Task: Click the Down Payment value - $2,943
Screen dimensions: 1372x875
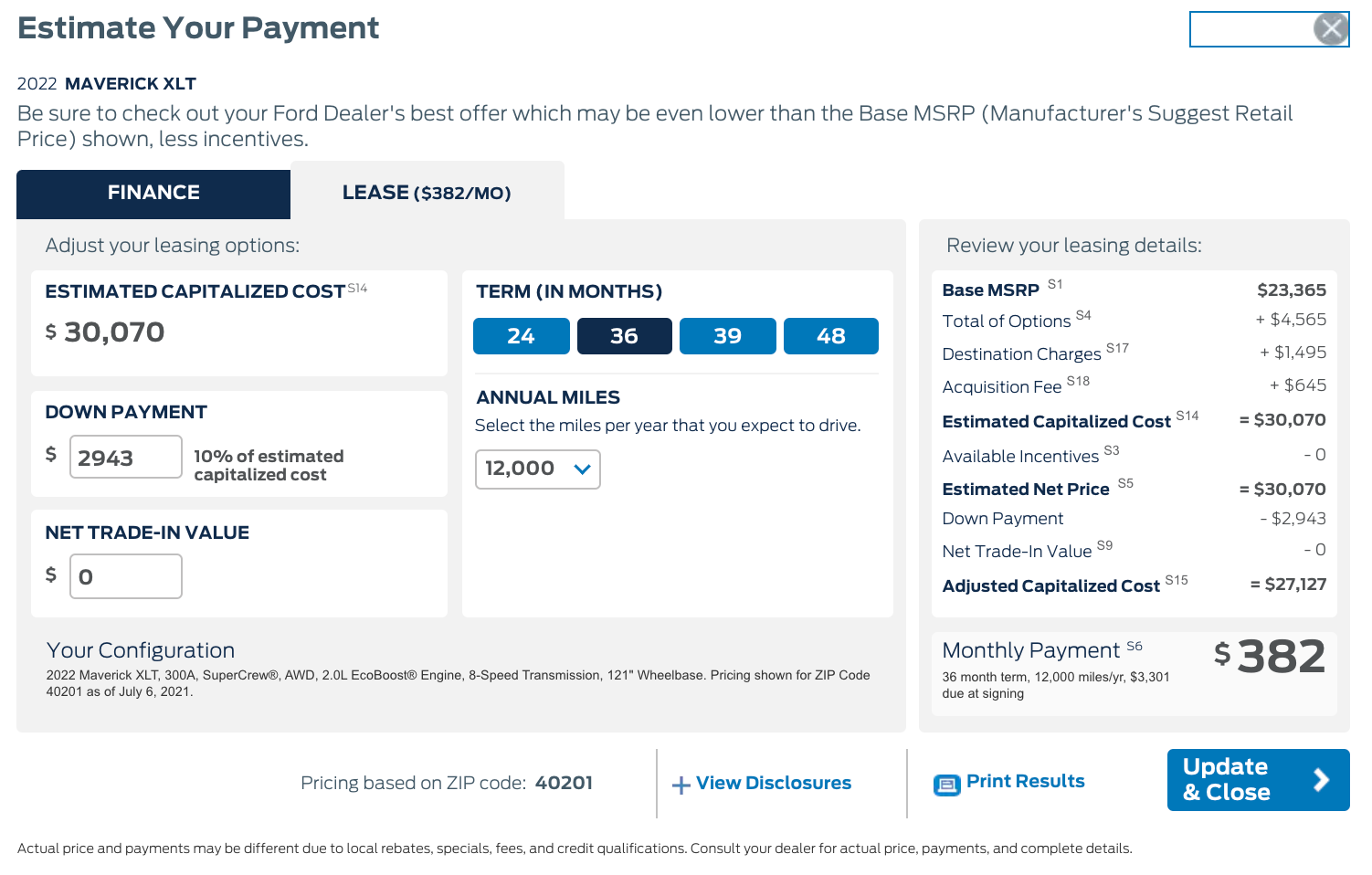Action: click(x=1293, y=519)
